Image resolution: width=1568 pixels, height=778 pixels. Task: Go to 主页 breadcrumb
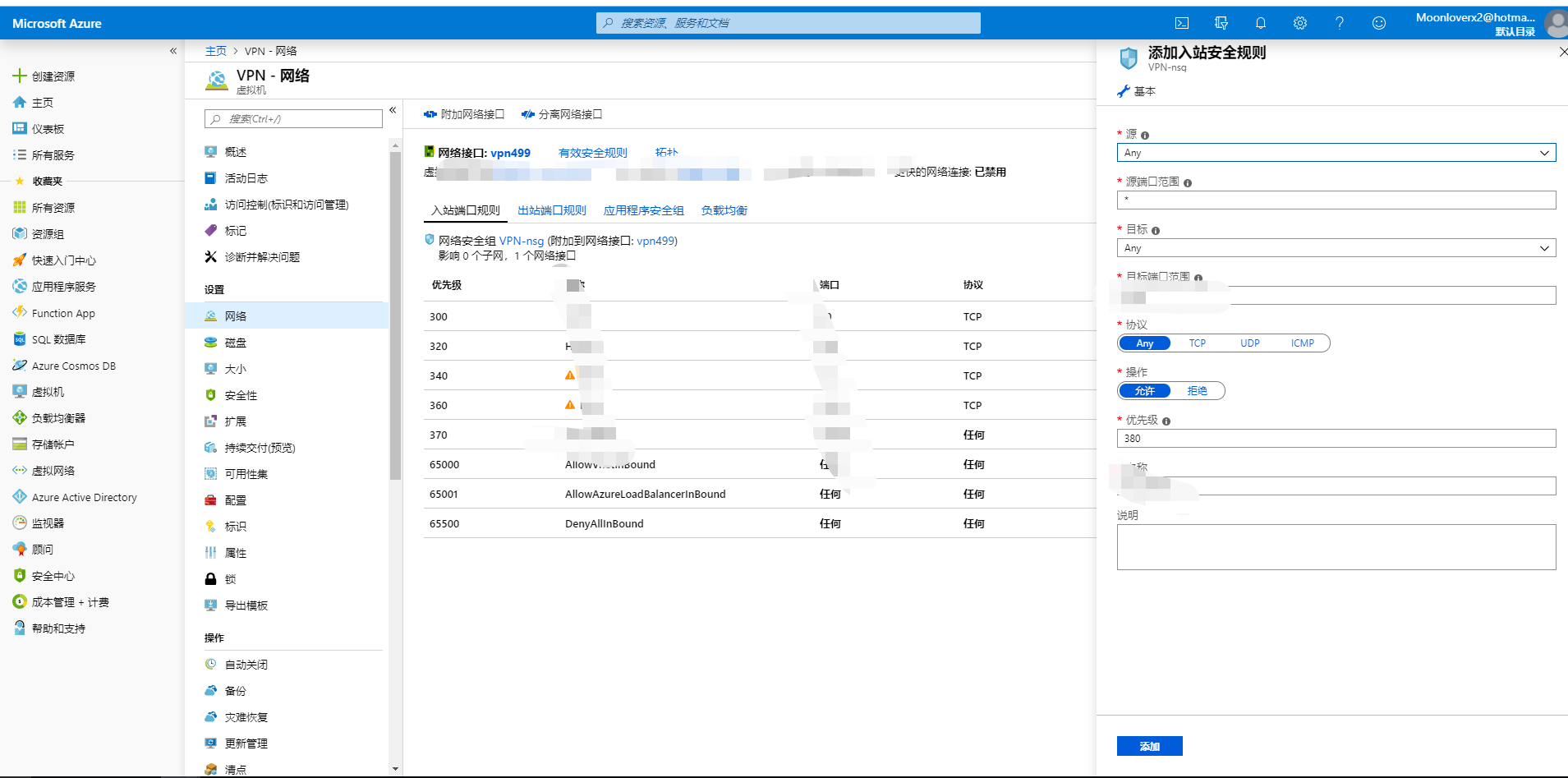coord(216,51)
